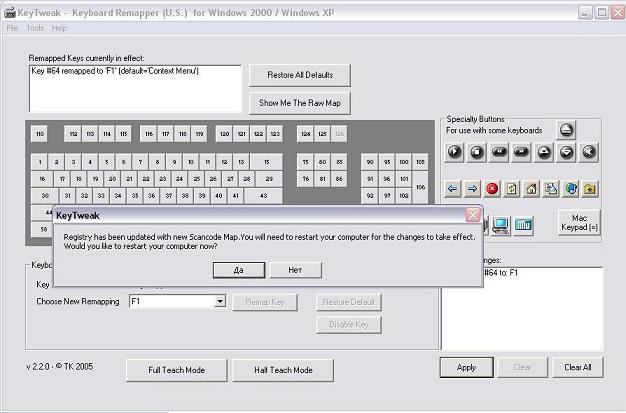This screenshot has width=626, height=413.
Task: Click the My Computer monitor icon
Action: point(501,226)
